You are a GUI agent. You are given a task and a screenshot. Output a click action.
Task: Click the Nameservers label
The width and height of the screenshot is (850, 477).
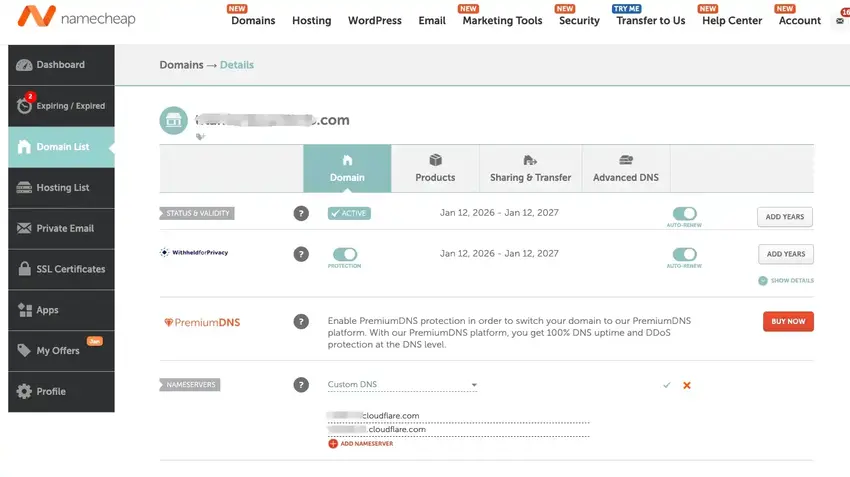(190, 385)
